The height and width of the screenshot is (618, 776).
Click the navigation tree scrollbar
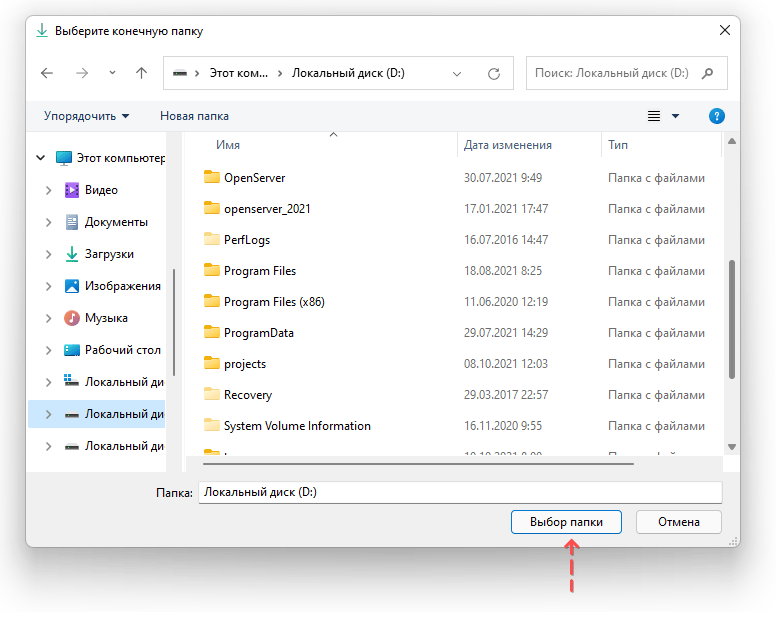click(x=174, y=322)
